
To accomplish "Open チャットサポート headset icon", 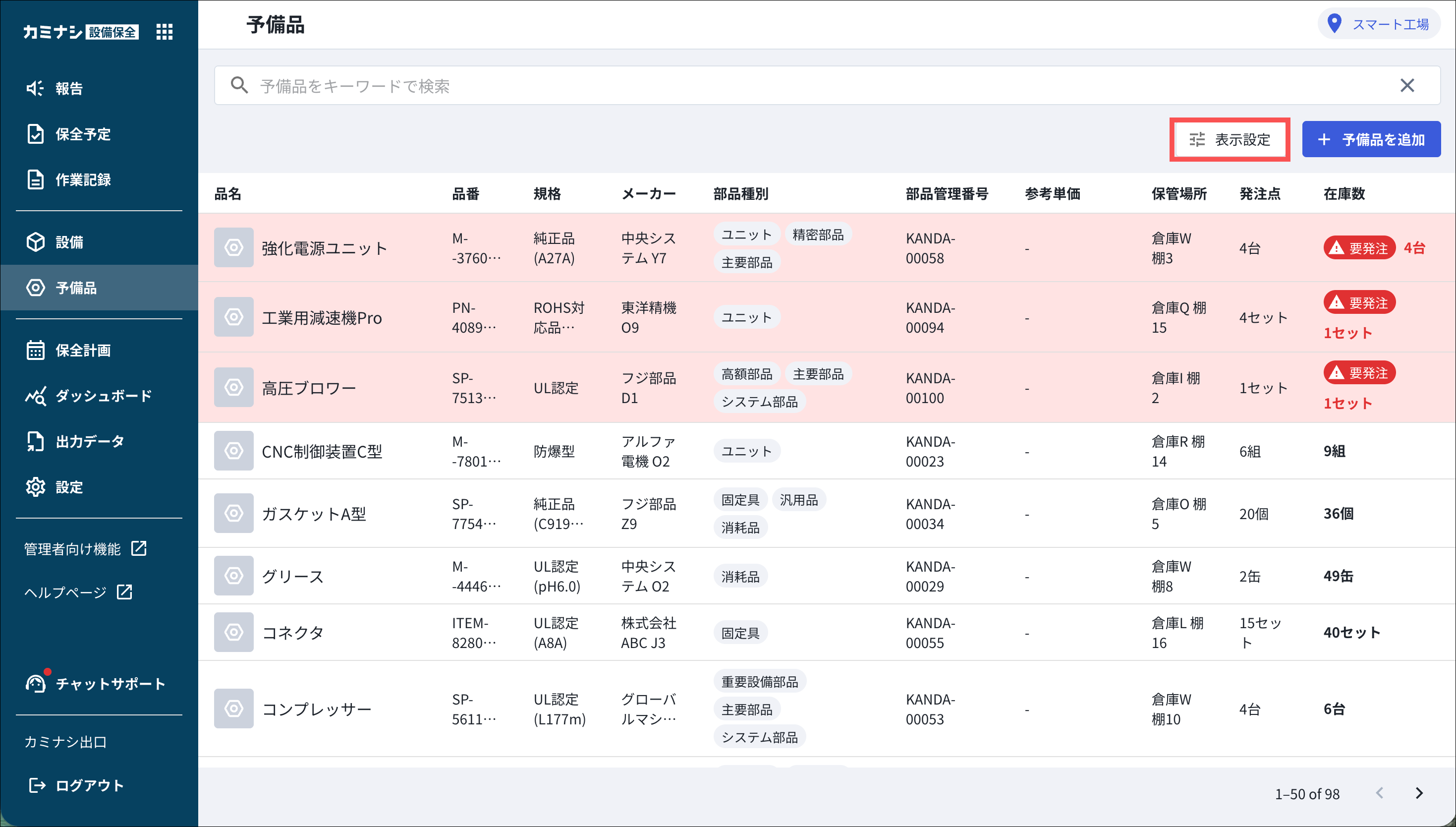I will tap(36, 683).
